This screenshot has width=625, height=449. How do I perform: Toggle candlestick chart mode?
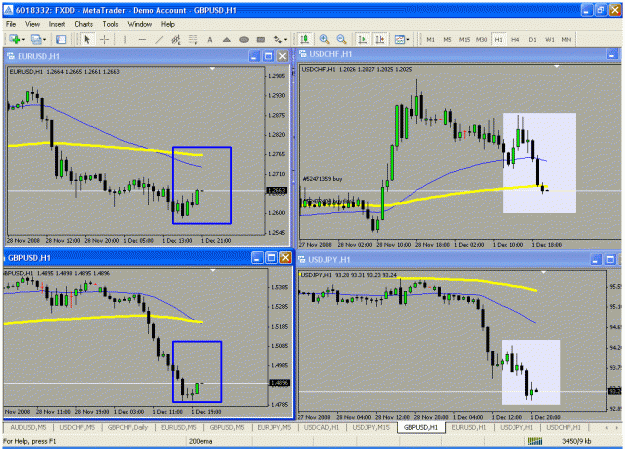[x=305, y=39]
